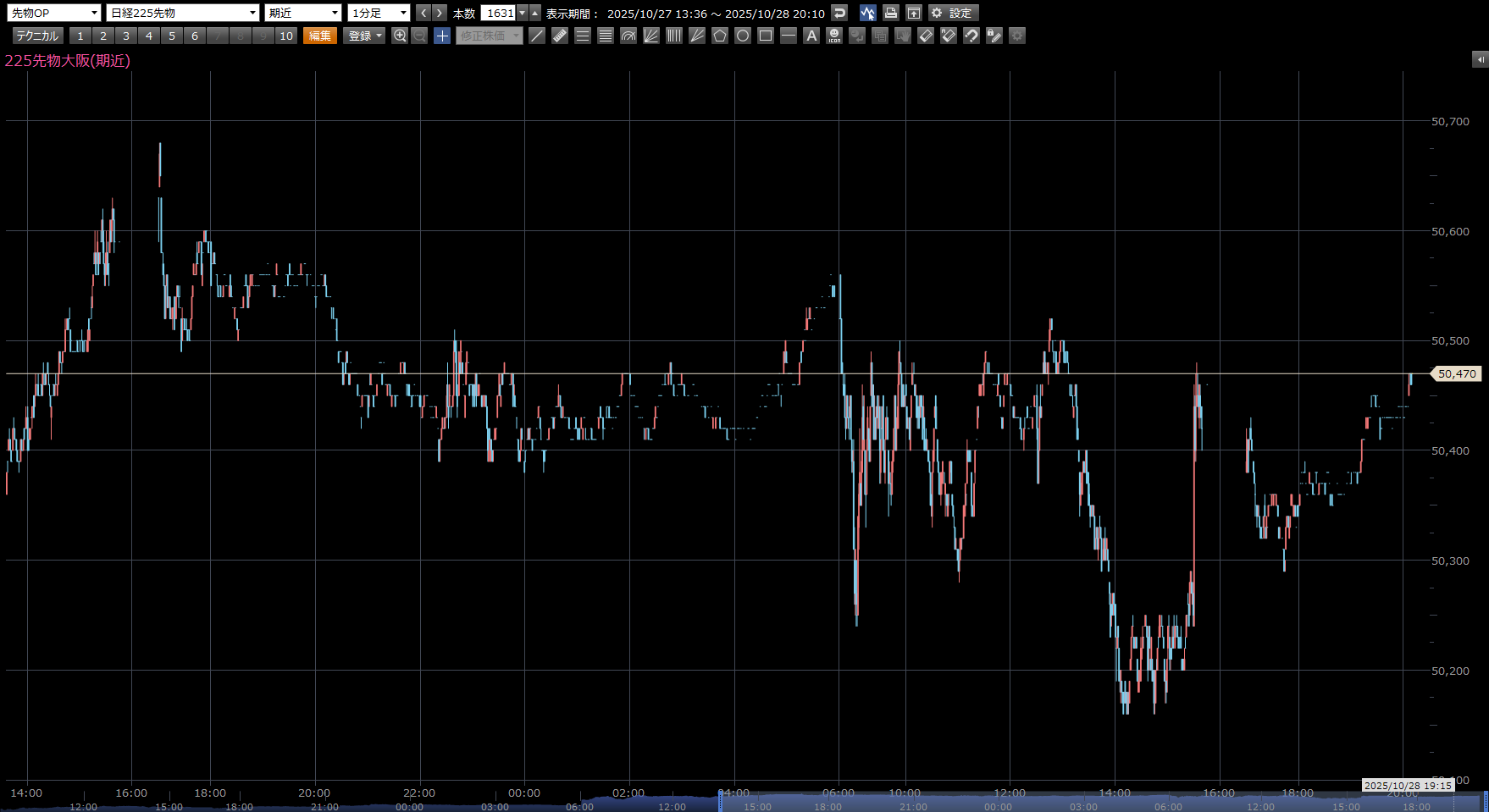Select the ellipse drawing tool
Image resolution: width=1489 pixels, height=812 pixels.
click(x=743, y=36)
